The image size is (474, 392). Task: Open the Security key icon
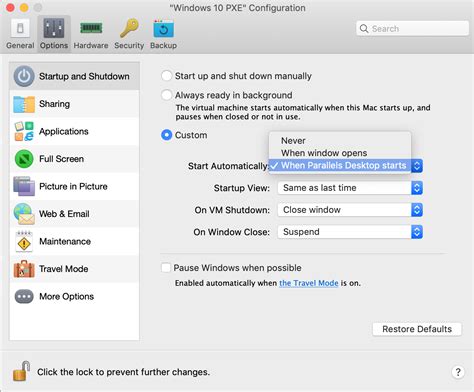129,28
